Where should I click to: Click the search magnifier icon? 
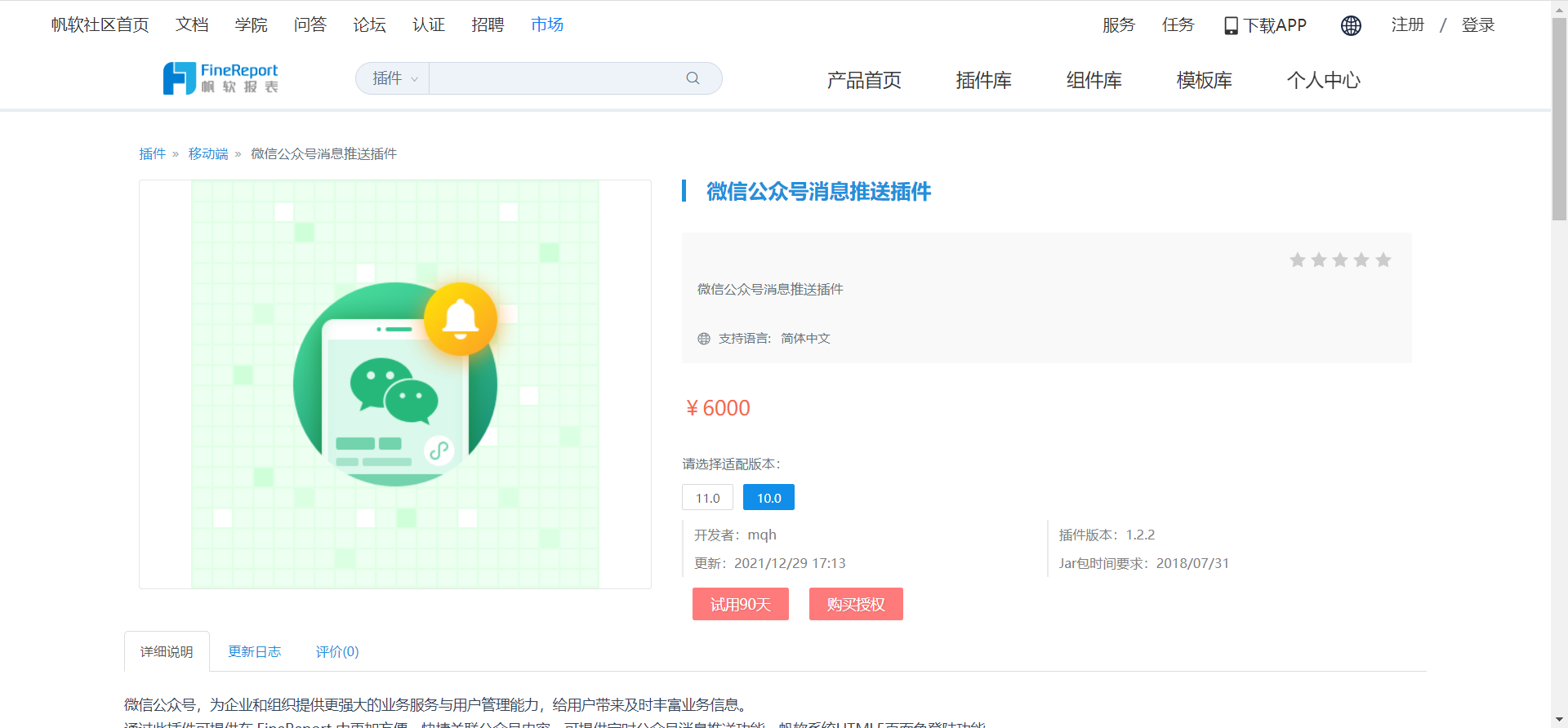693,78
